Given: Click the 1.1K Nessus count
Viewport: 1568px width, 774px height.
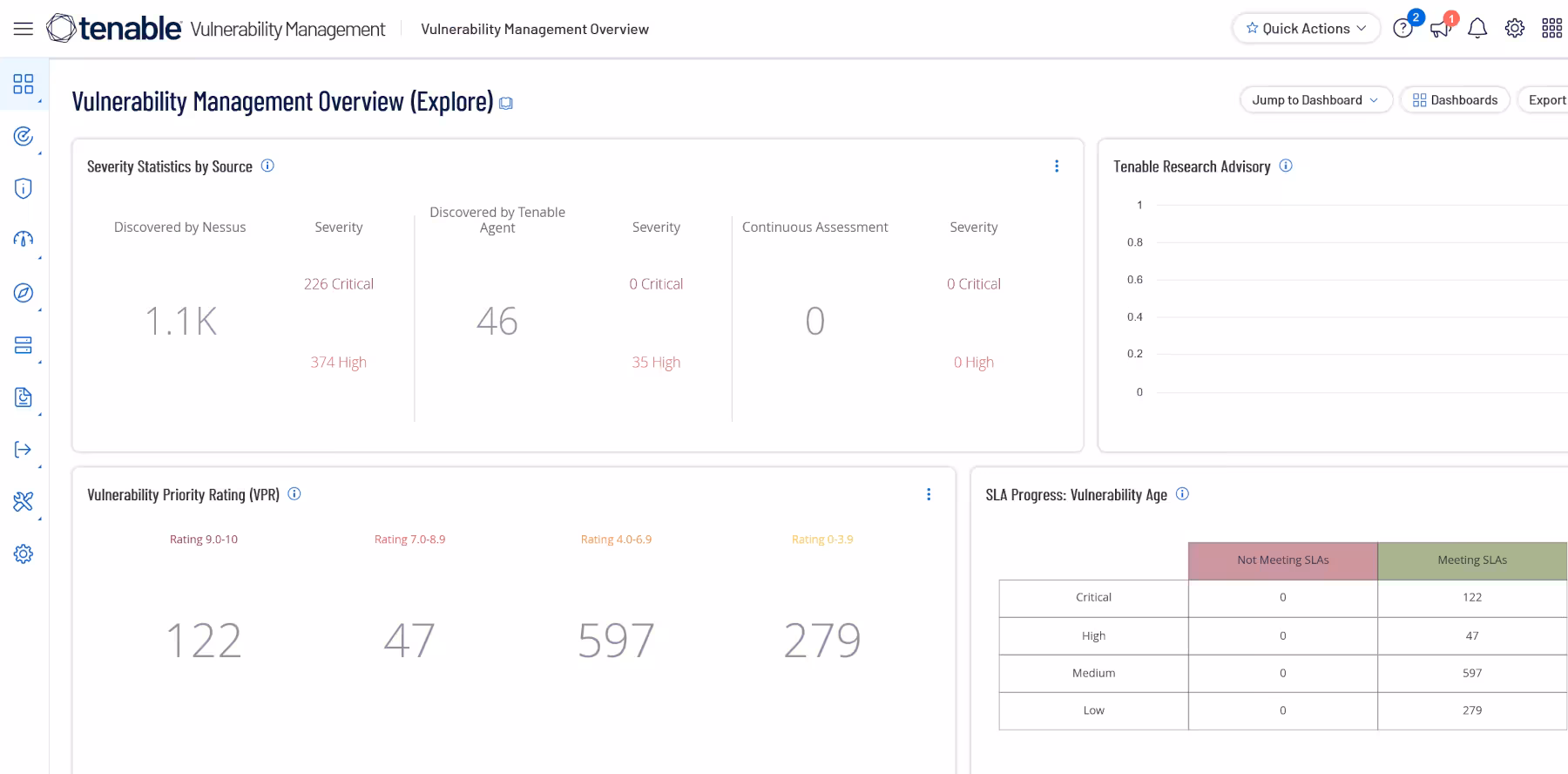Looking at the screenshot, I should [180, 322].
